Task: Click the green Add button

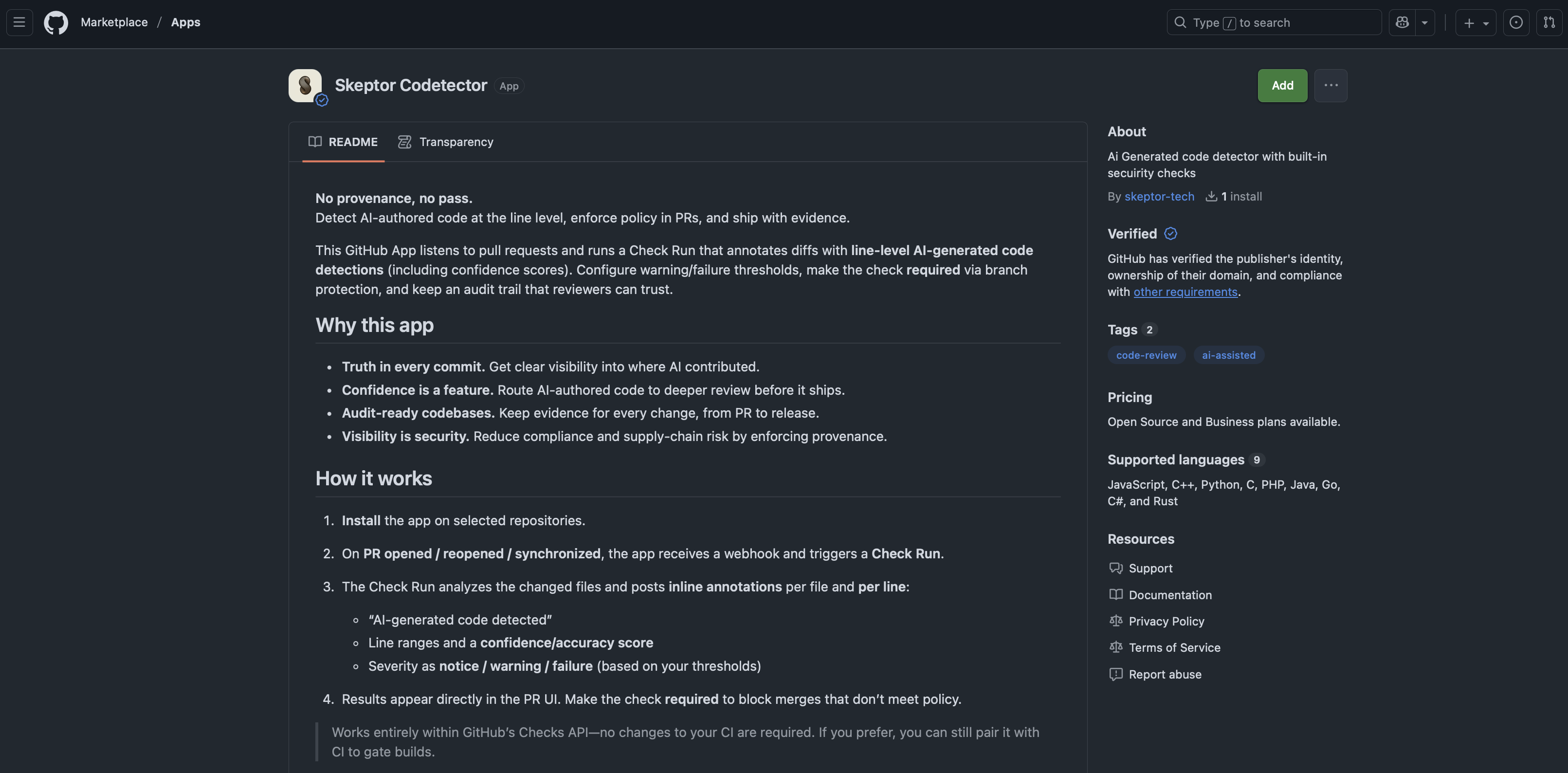Action: pos(1282,85)
